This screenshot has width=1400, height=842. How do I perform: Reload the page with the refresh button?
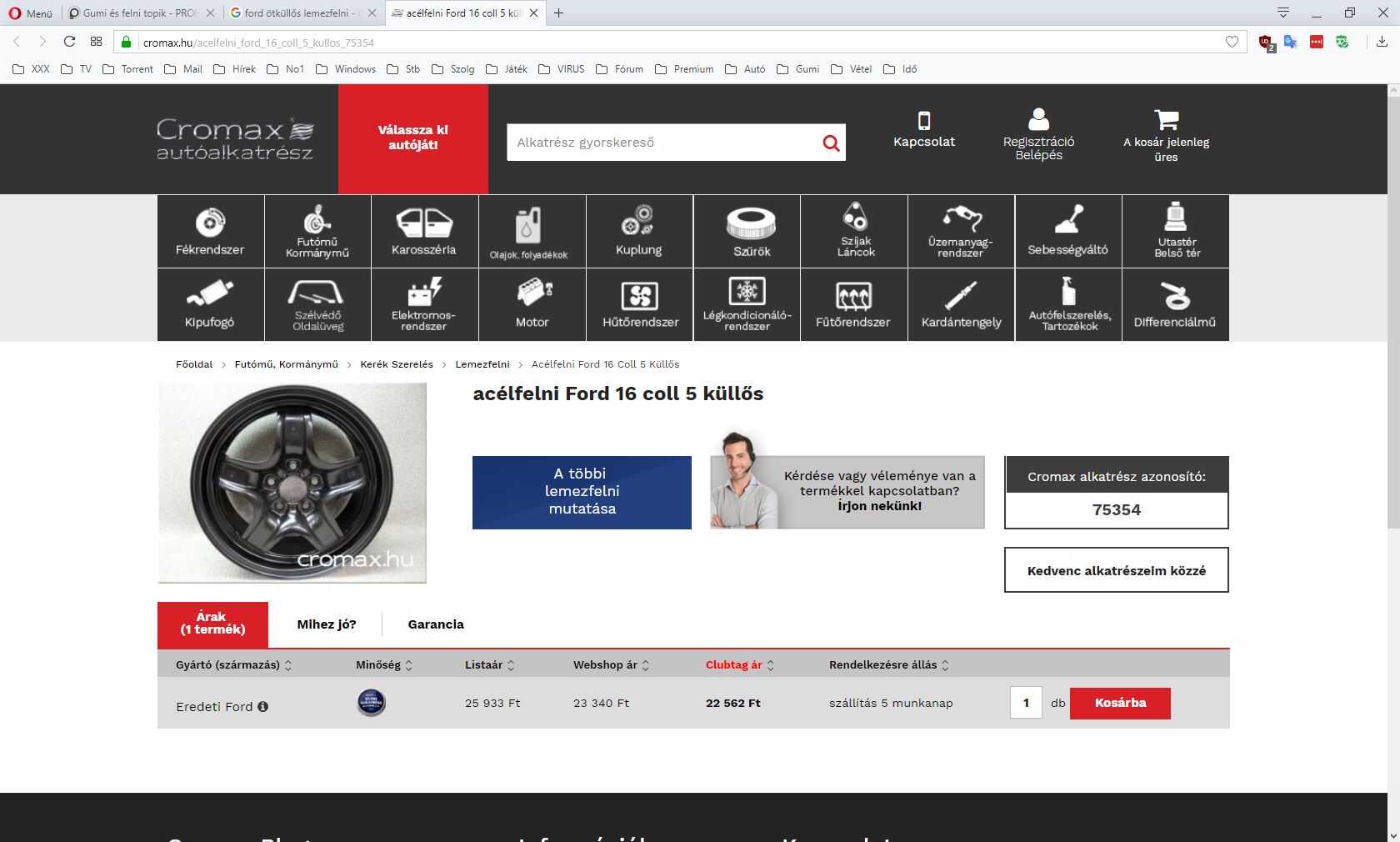[x=69, y=42]
